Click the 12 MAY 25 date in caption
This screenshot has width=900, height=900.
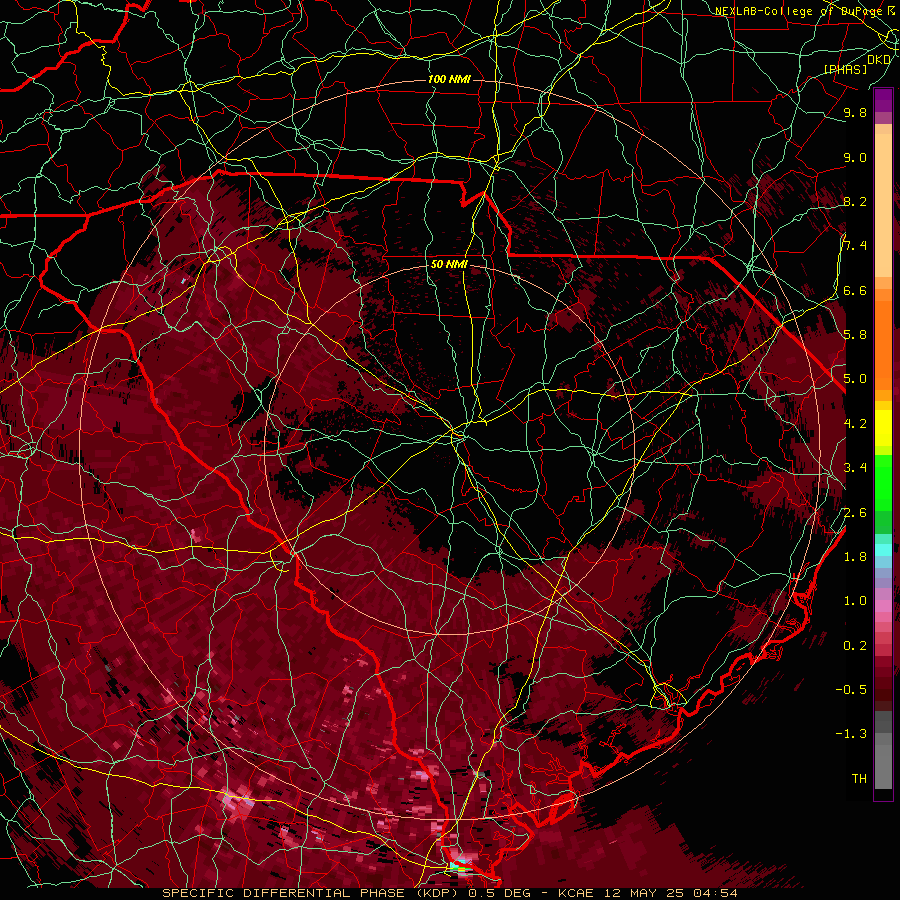pyautogui.click(x=642, y=894)
